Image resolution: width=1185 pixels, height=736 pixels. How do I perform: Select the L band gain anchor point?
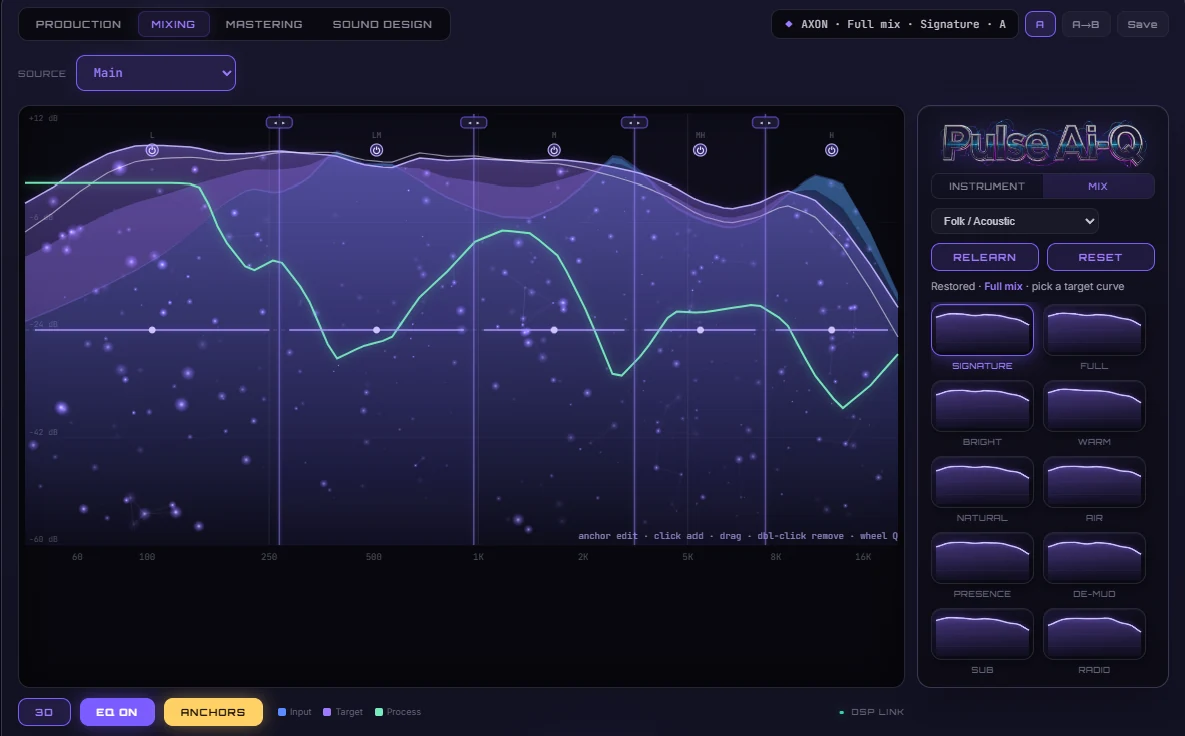152,330
